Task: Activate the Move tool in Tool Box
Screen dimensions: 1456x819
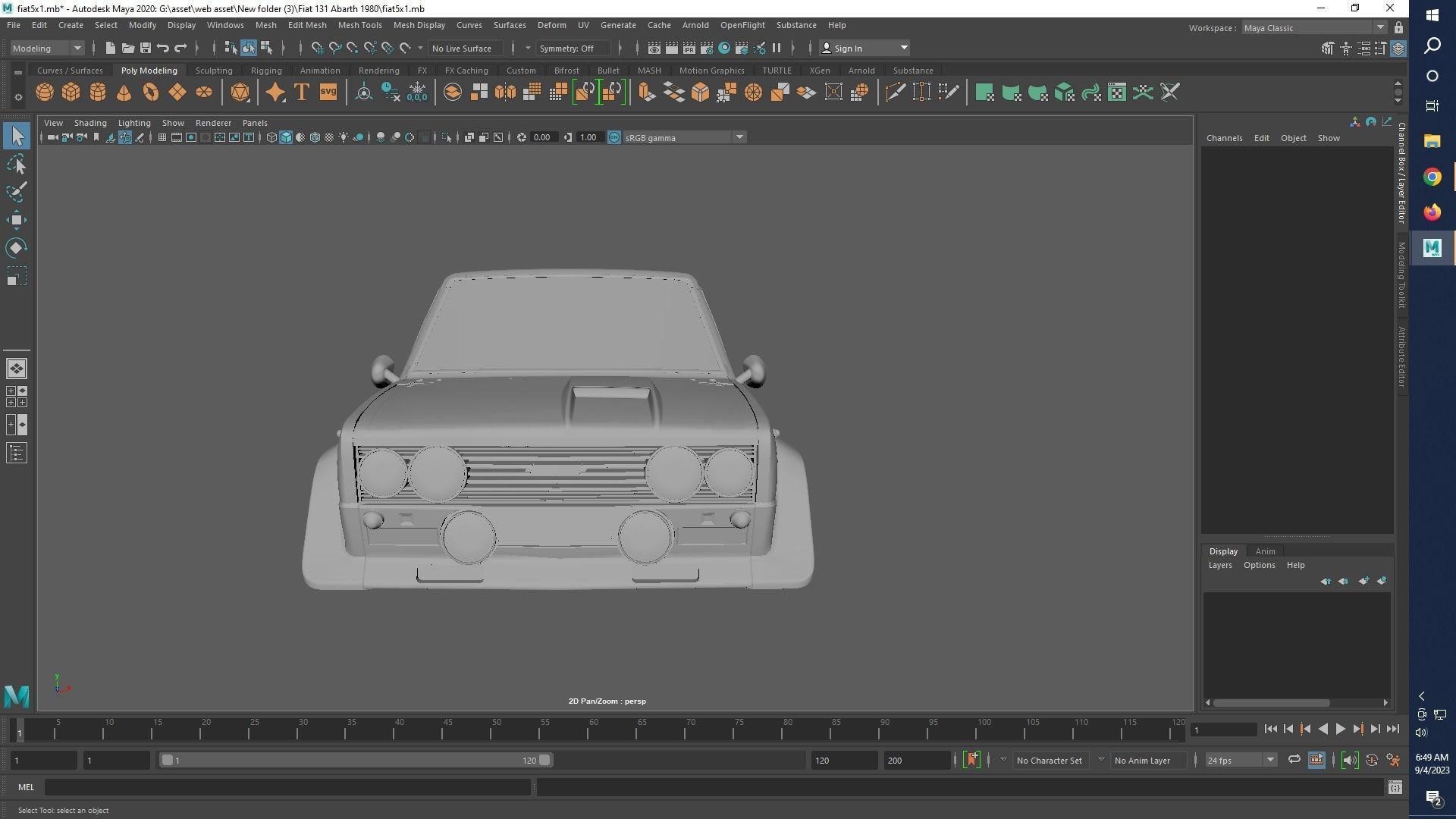Action: 17,220
